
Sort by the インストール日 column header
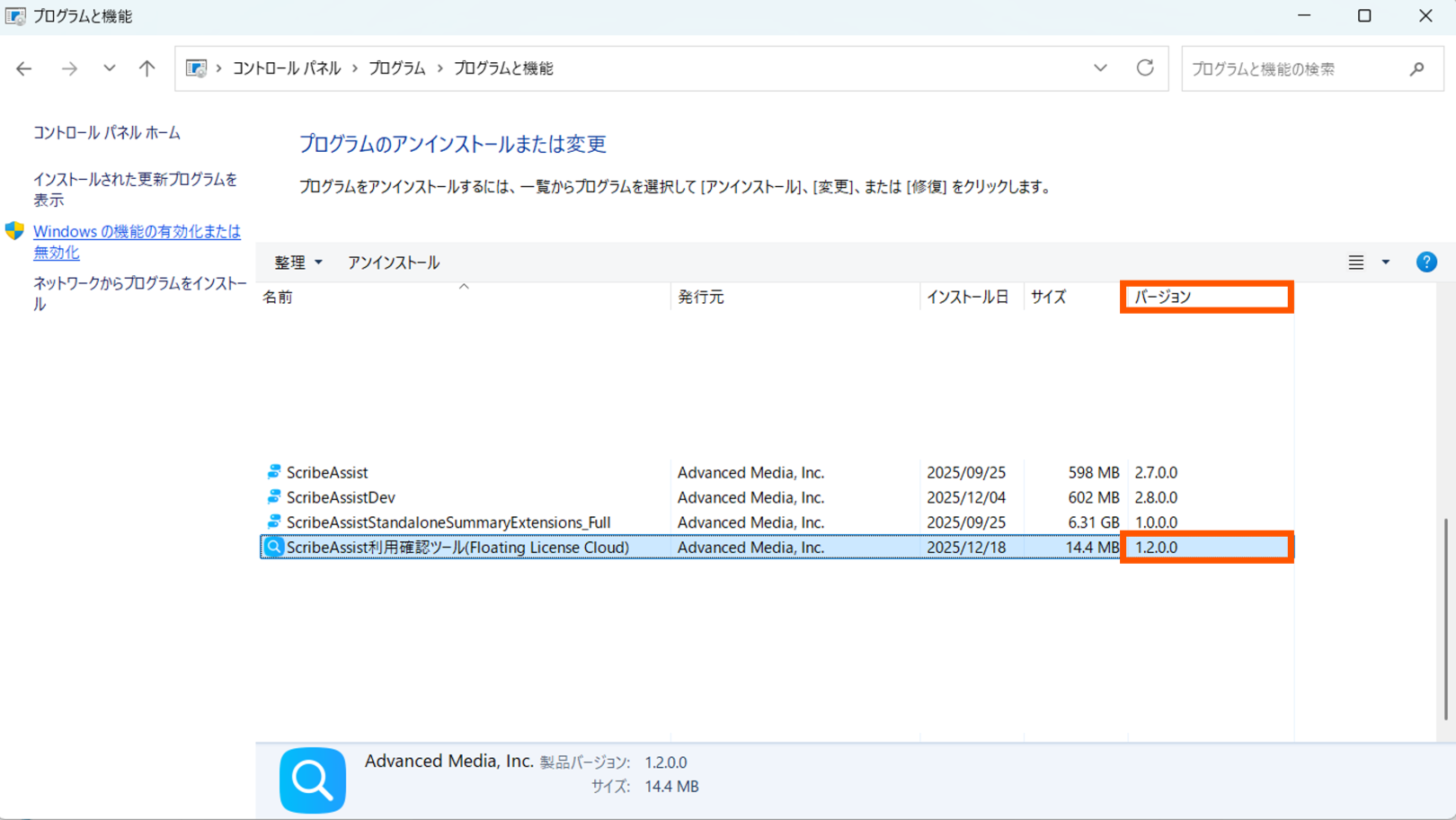[967, 298]
